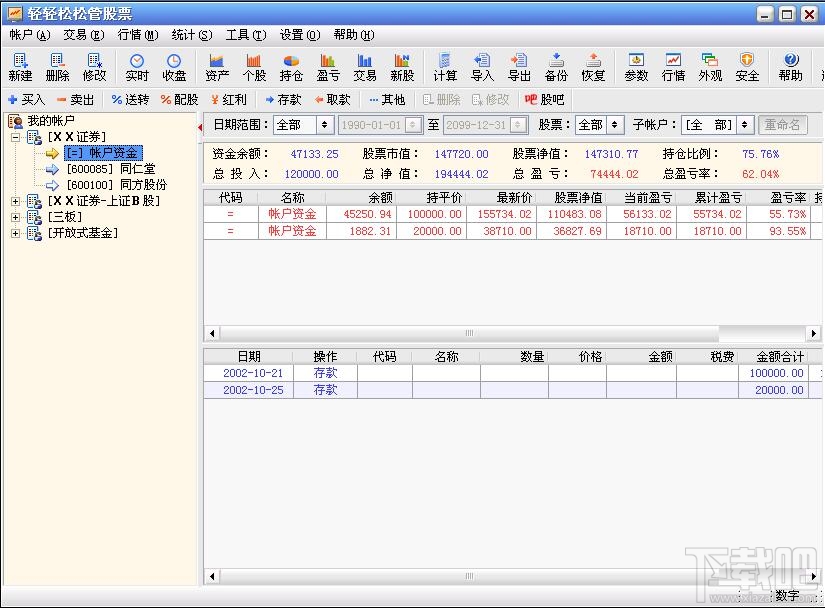Screen dimensions: 825x608
Task: Click upper table horizontal scrollbar thumb
Action: (469, 333)
